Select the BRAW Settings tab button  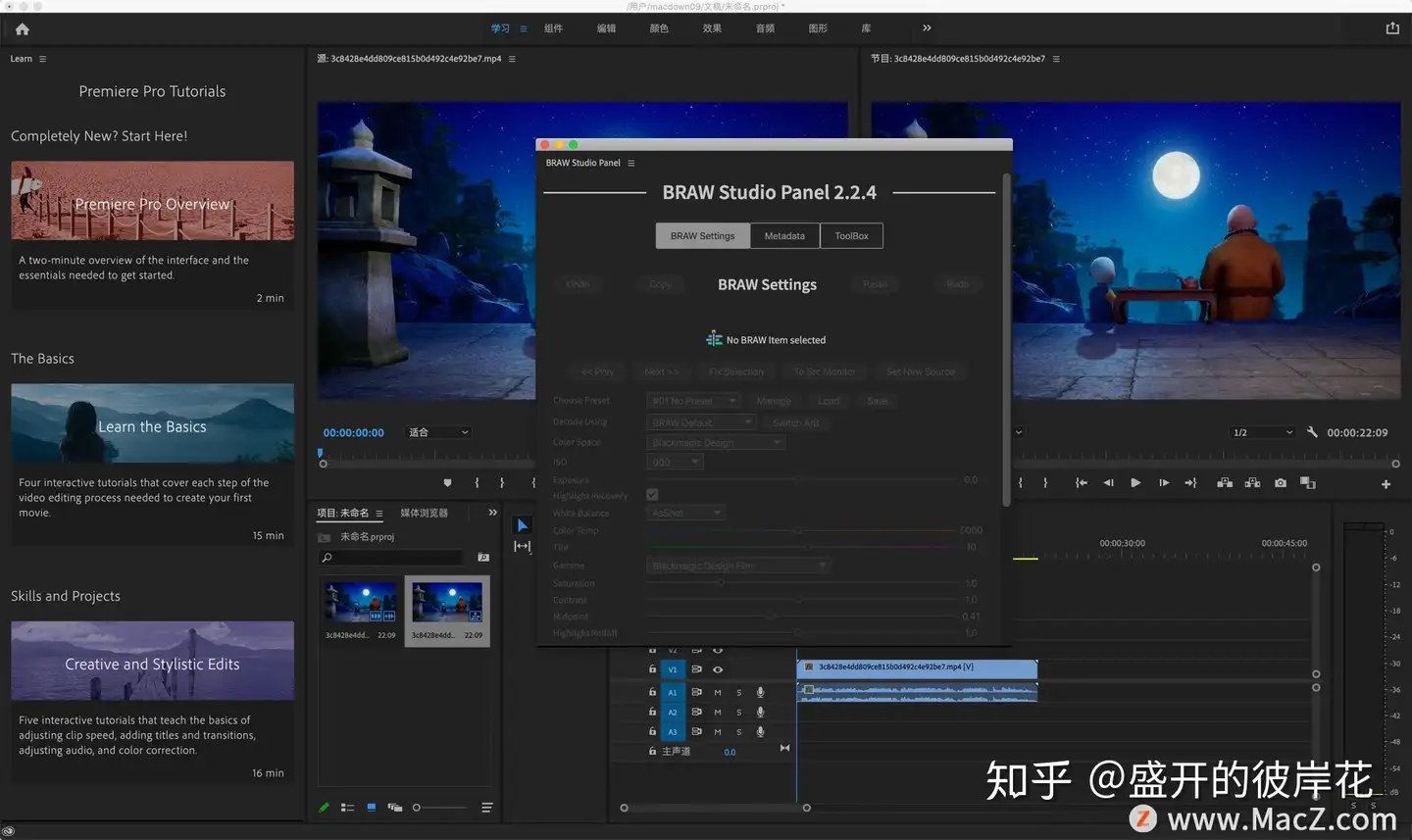point(702,236)
